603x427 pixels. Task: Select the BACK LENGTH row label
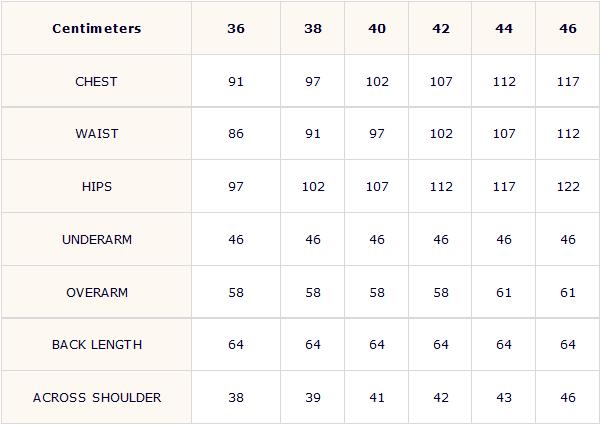coord(97,345)
